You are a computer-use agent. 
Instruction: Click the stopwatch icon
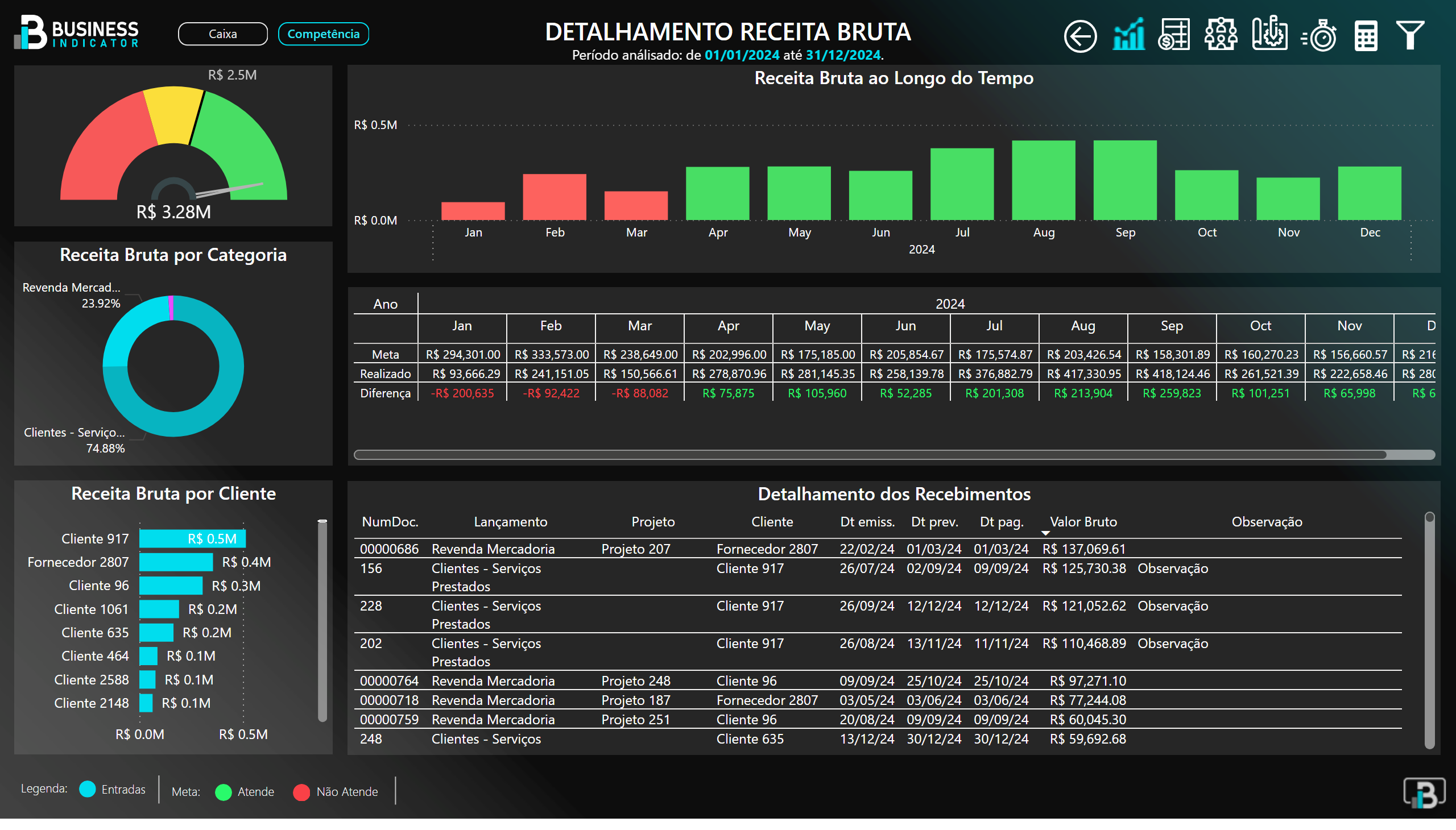click(x=1319, y=35)
